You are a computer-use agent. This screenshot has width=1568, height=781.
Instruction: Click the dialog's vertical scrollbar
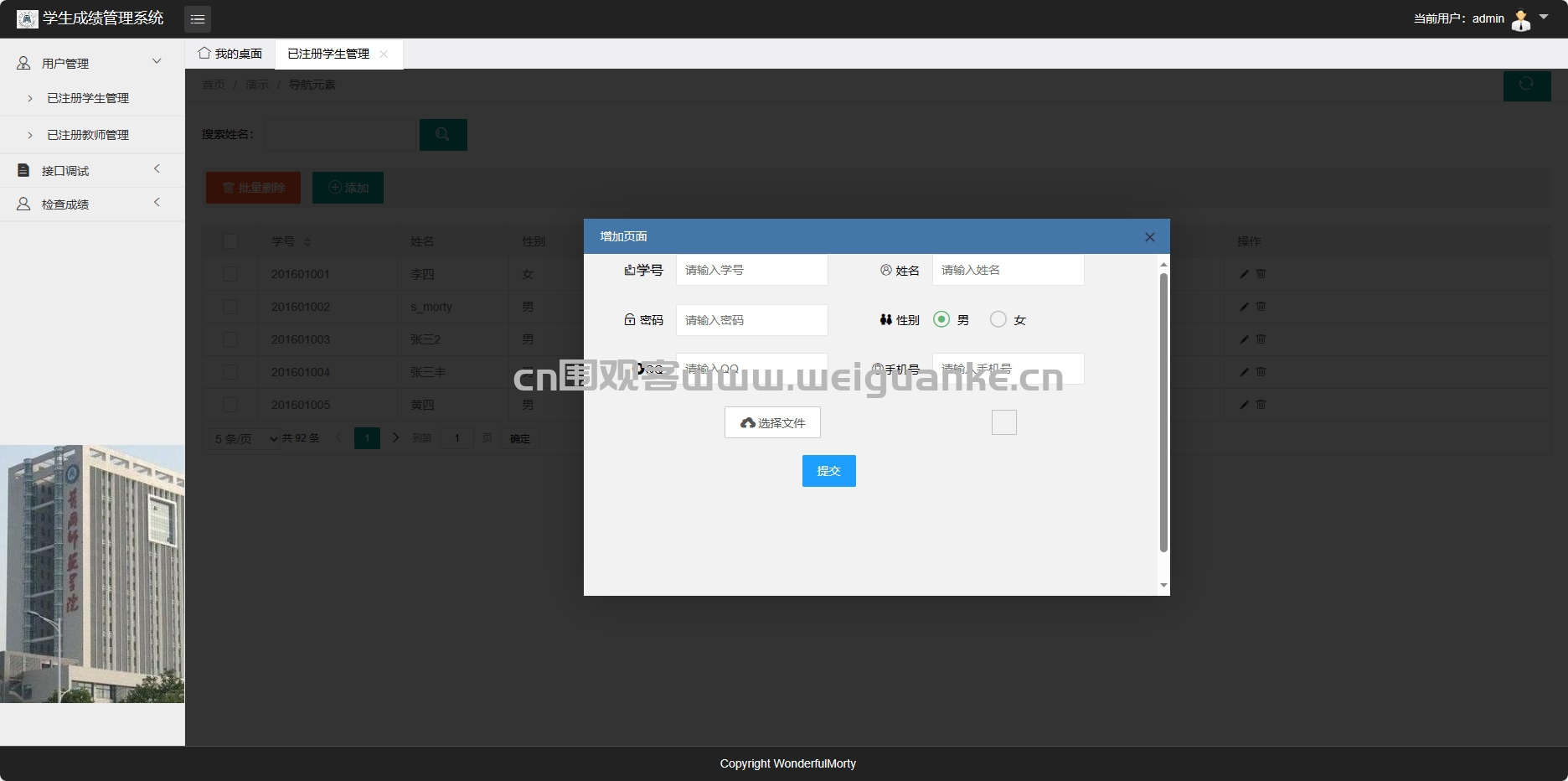coord(1163,412)
